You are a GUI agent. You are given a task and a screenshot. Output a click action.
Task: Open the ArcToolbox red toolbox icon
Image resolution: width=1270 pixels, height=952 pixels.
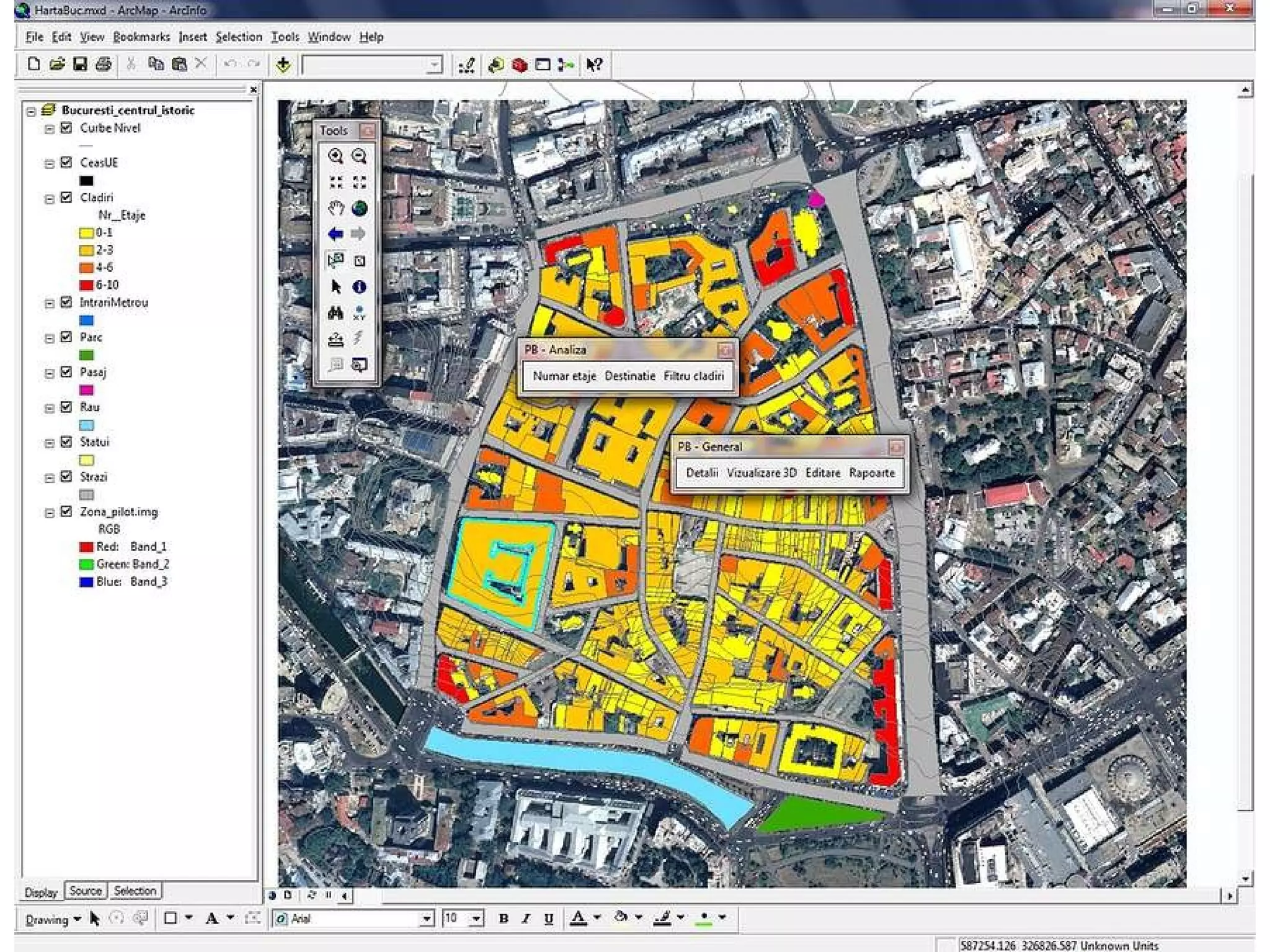[520, 64]
